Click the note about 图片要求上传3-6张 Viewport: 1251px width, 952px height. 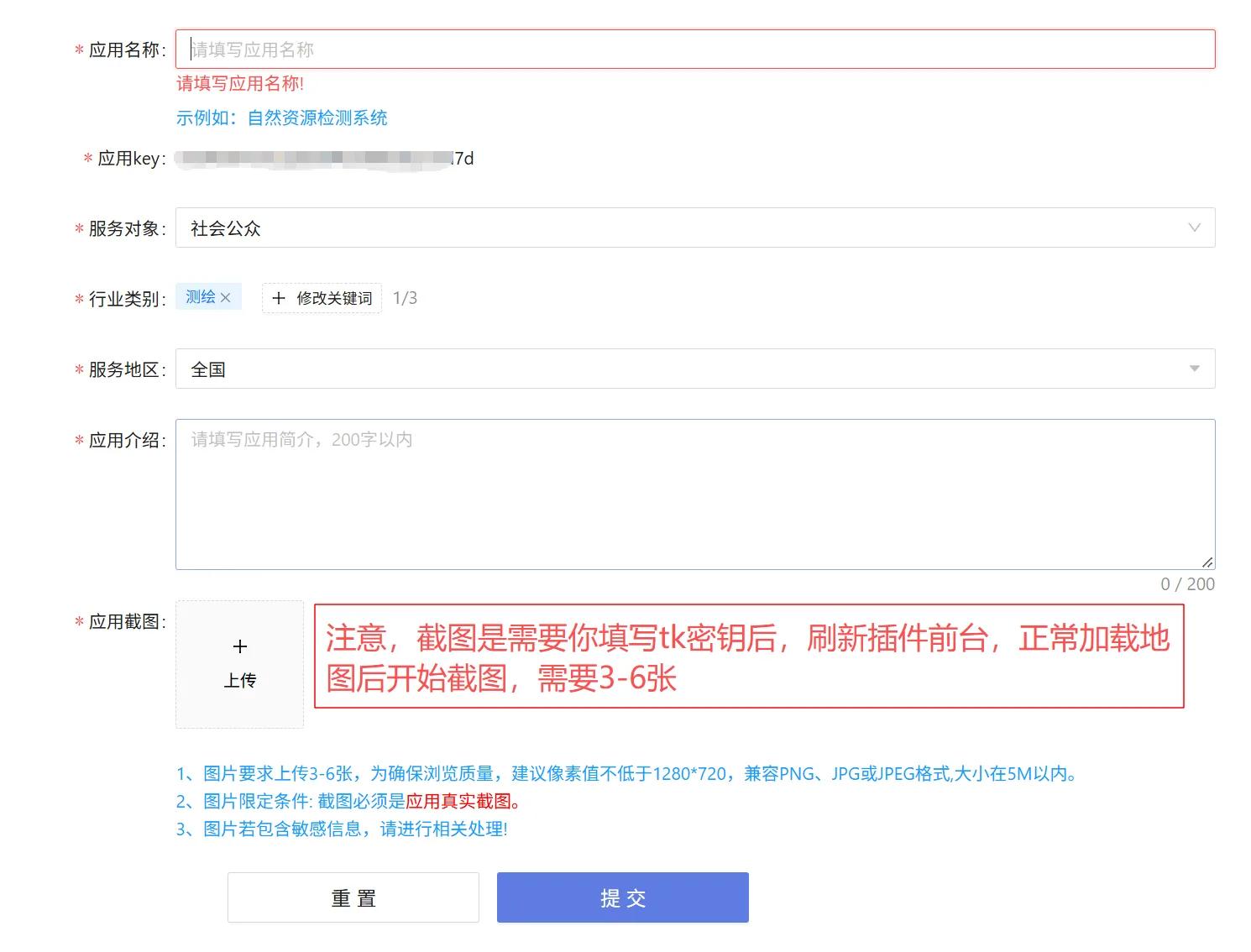coord(626,774)
